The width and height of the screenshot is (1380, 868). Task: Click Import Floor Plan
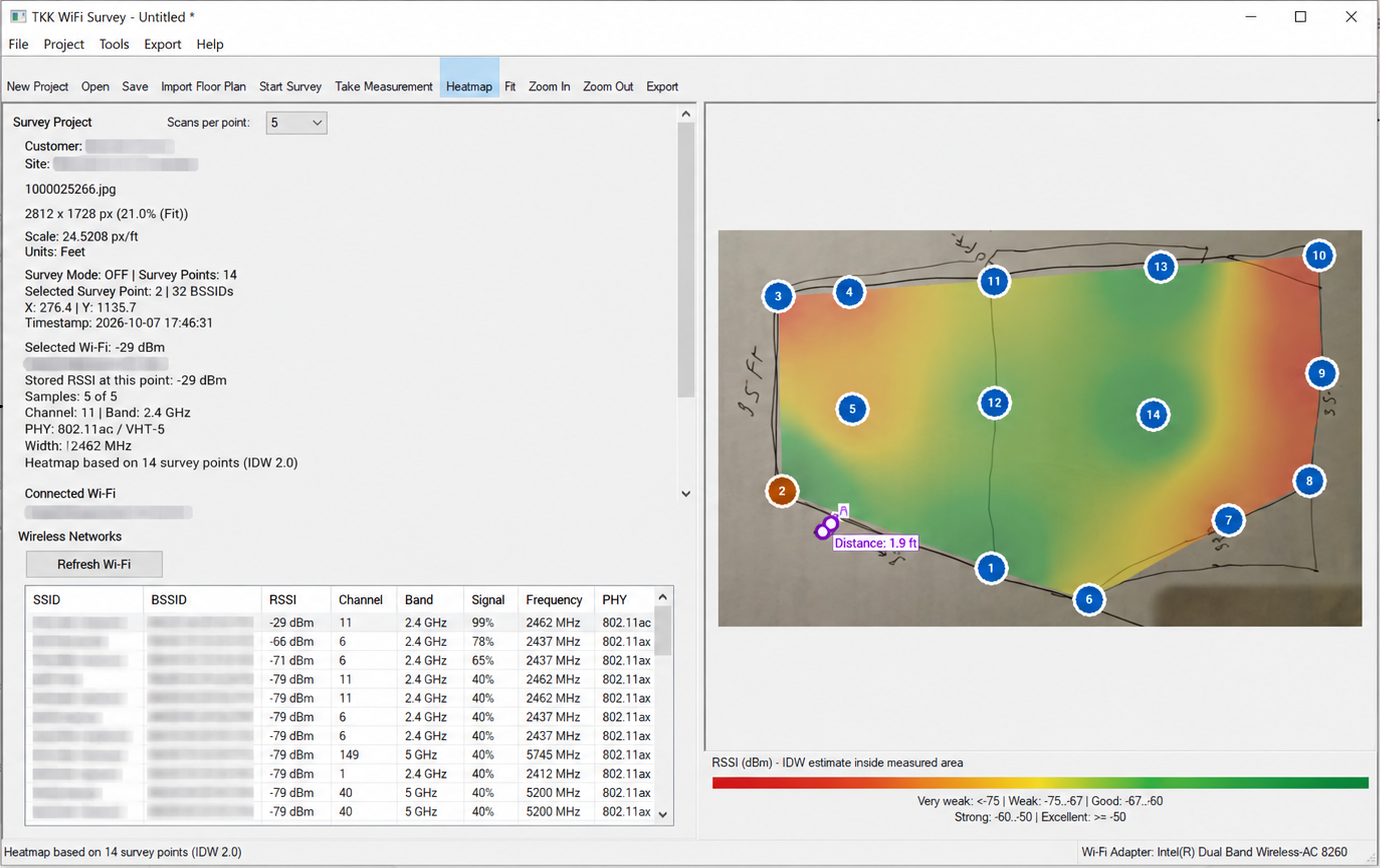(204, 86)
